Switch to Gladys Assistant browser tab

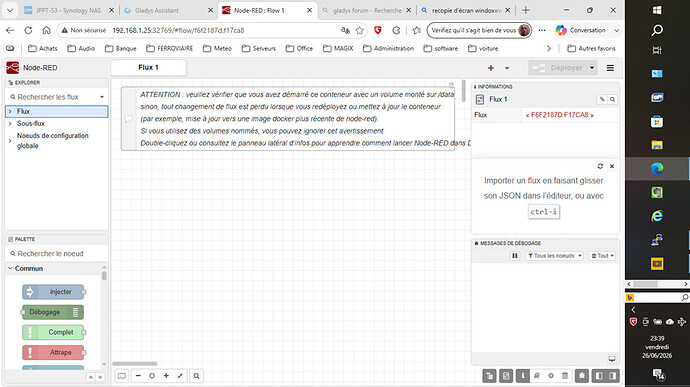(167, 10)
